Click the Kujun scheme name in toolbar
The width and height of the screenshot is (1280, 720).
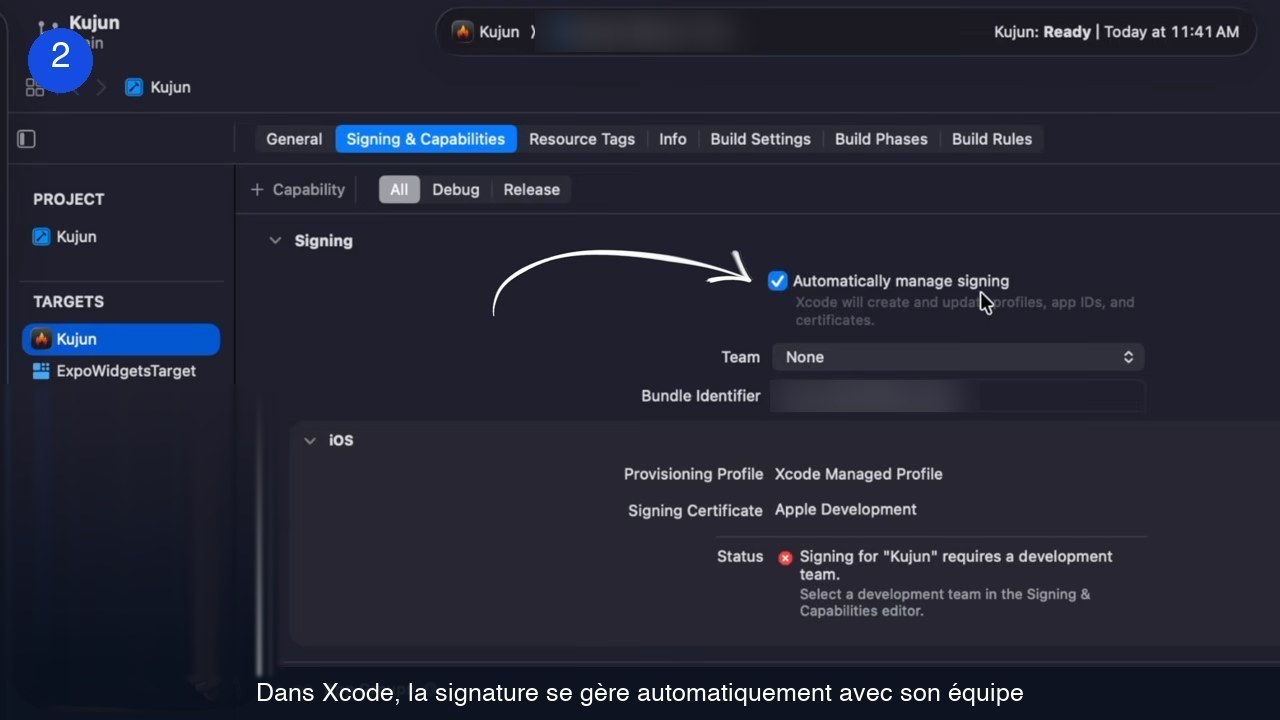pyautogui.click(x=499, y=32)
